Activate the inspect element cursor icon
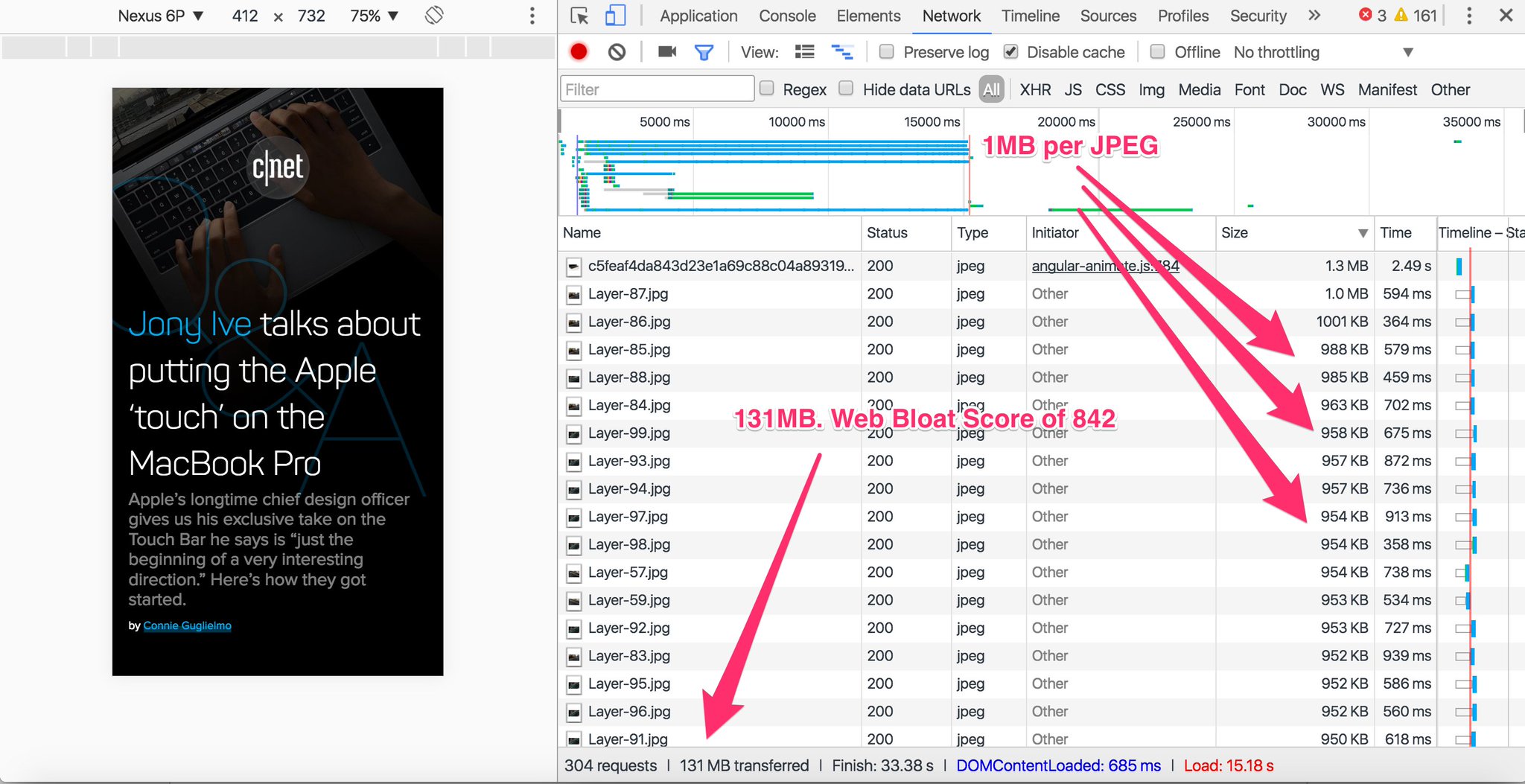Screen dimensions: 1525x784 point(579,16)
